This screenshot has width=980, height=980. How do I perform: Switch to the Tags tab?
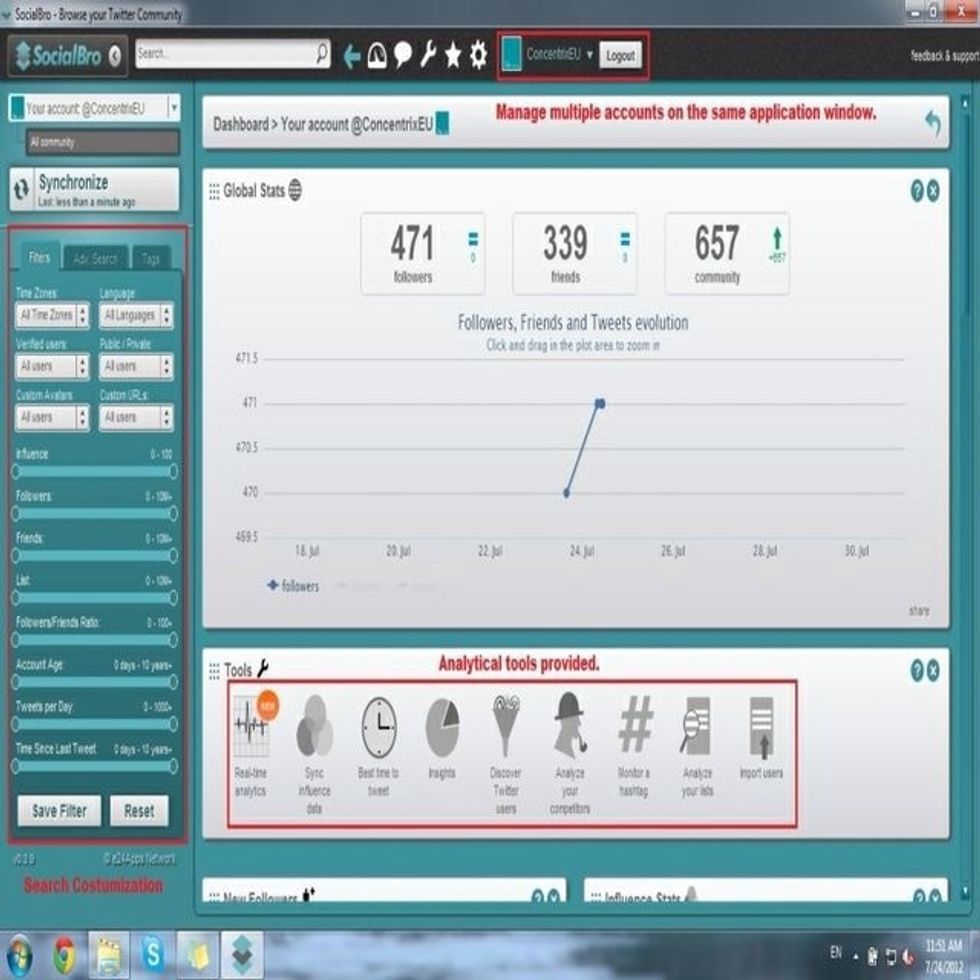[151, 259]
